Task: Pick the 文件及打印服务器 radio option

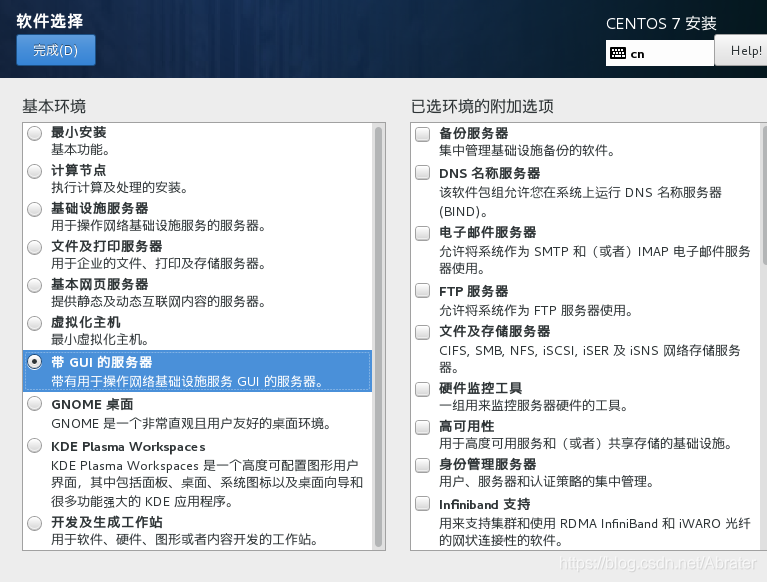Action: [x=35, y=247]
